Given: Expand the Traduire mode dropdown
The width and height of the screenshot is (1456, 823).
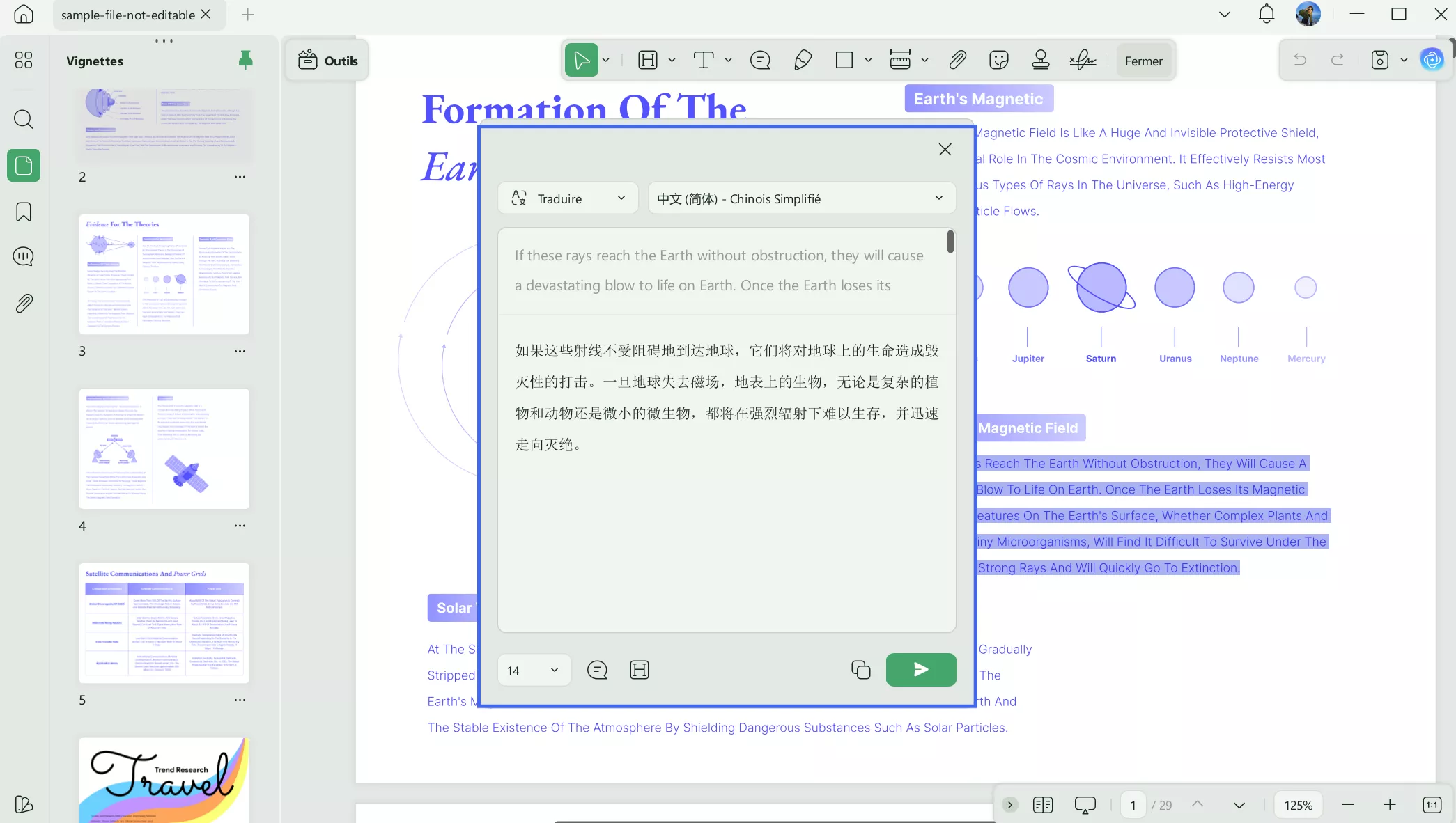Looking at the screenshot, I should pos(568,198).
